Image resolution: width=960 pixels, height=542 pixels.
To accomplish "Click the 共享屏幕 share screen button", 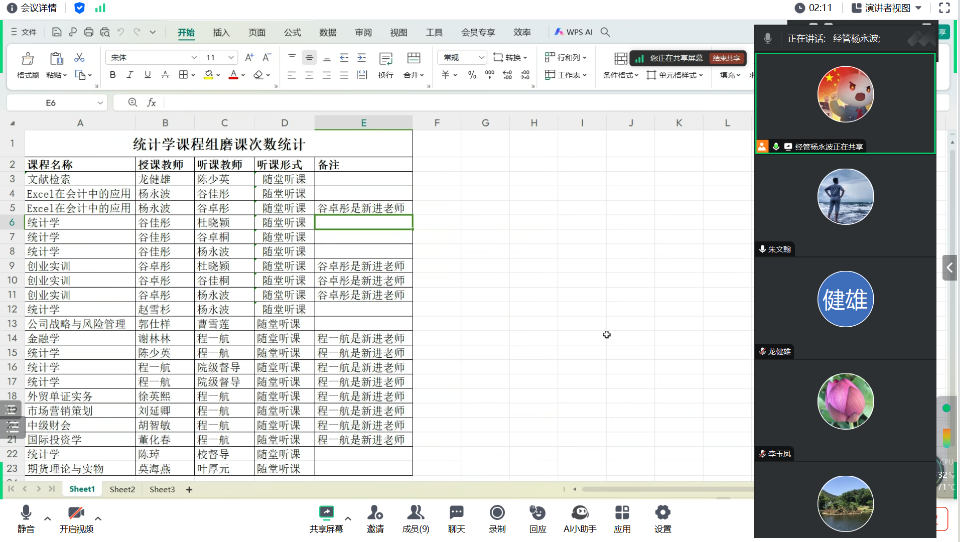I will pos(326,517).
